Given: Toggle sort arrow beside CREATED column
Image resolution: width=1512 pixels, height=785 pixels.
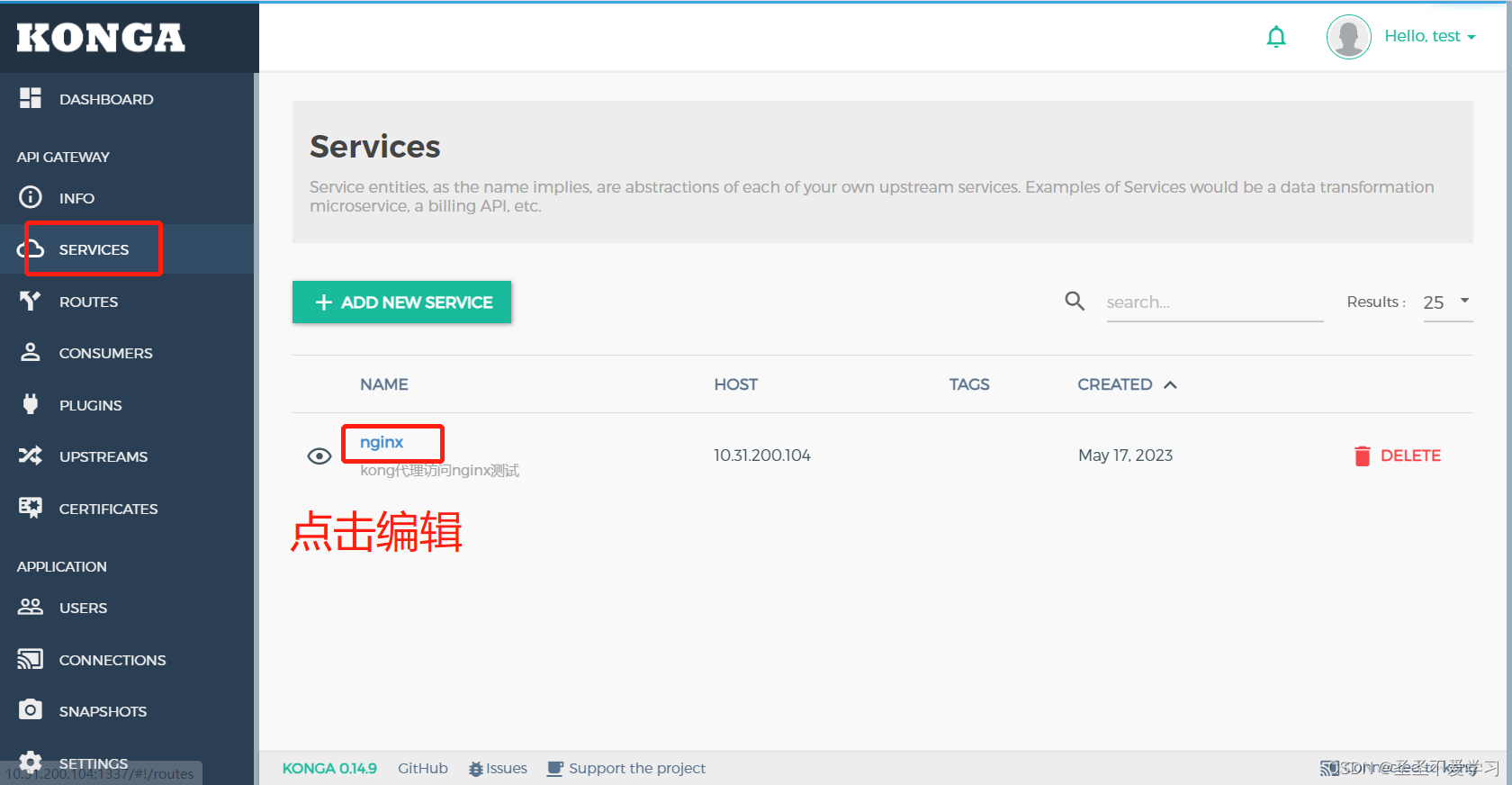Looking at the screenshot, I should tap(1170, 384).
